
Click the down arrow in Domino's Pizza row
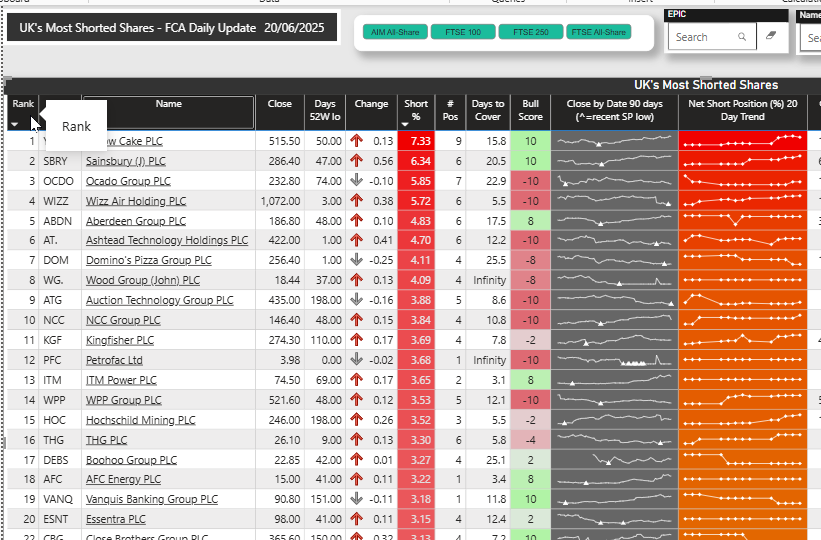[x=357, y=260]
